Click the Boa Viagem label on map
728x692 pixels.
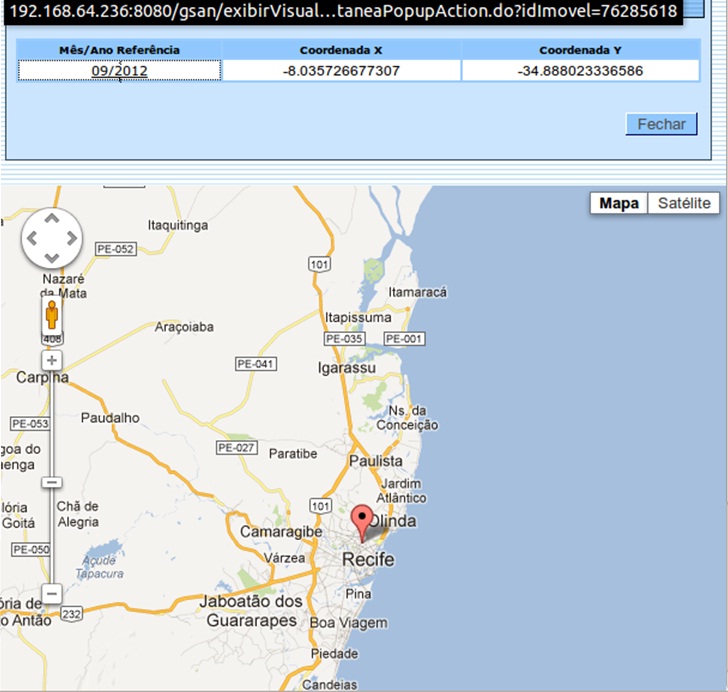[348, 623]
